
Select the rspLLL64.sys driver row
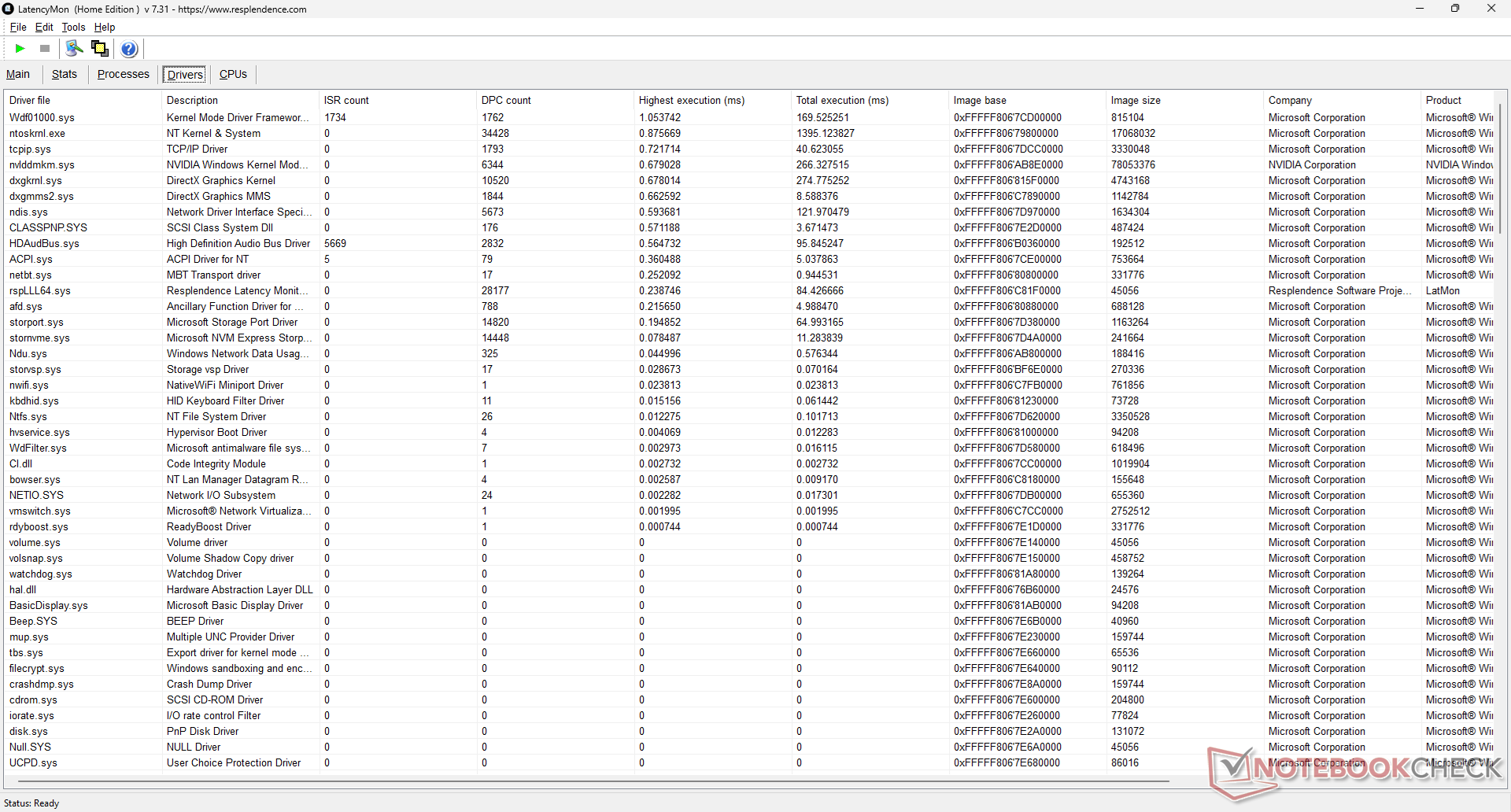[749, 290]
